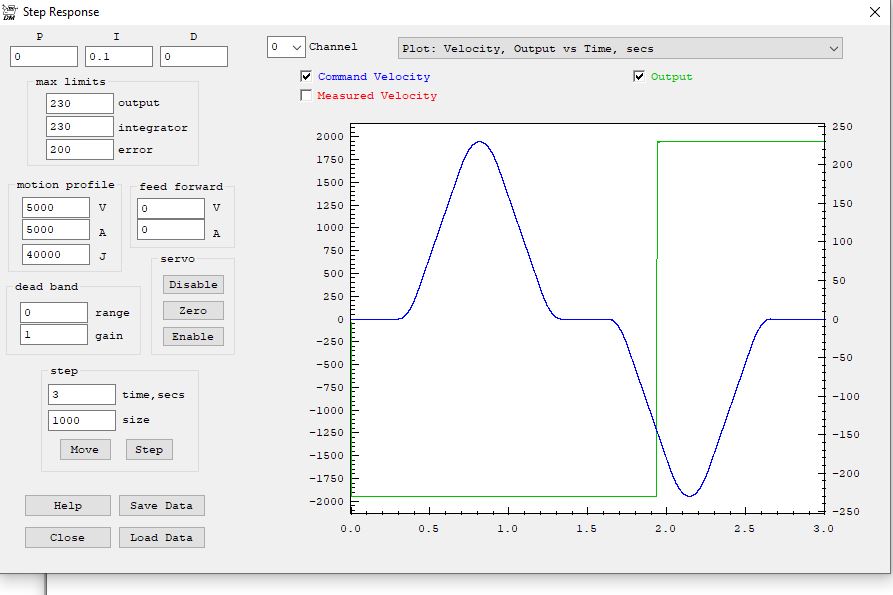
Task: Select the I gain input field
Action: 119,57
